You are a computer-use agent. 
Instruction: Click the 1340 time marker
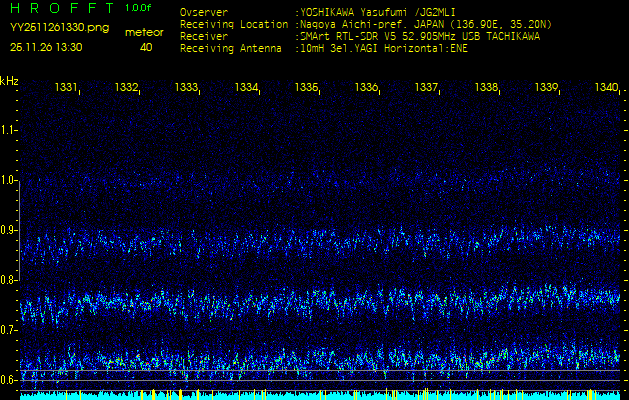pyautogui.click(x=606, y=88)
